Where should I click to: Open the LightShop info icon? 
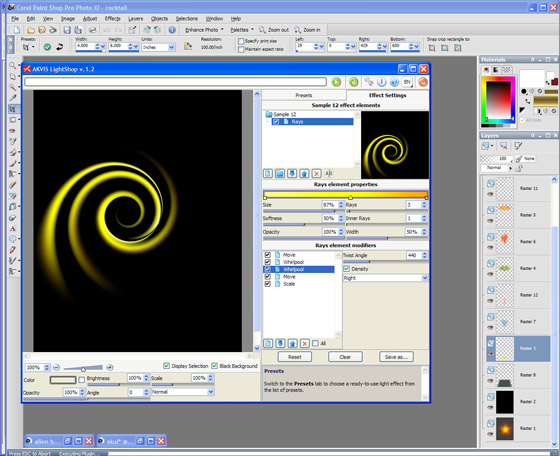381,82
